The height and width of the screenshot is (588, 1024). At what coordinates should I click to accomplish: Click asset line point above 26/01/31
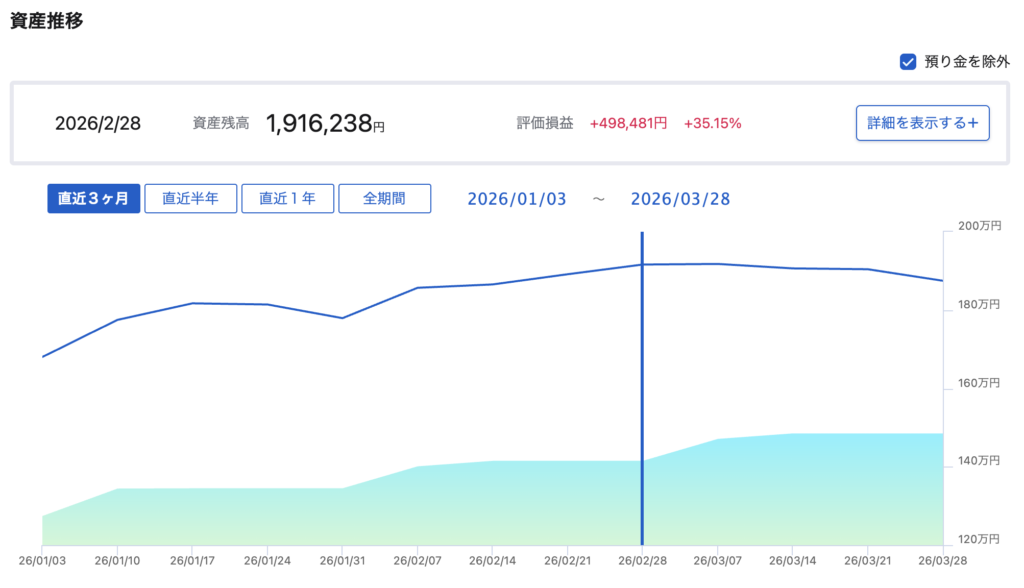(x=342, y=318)
